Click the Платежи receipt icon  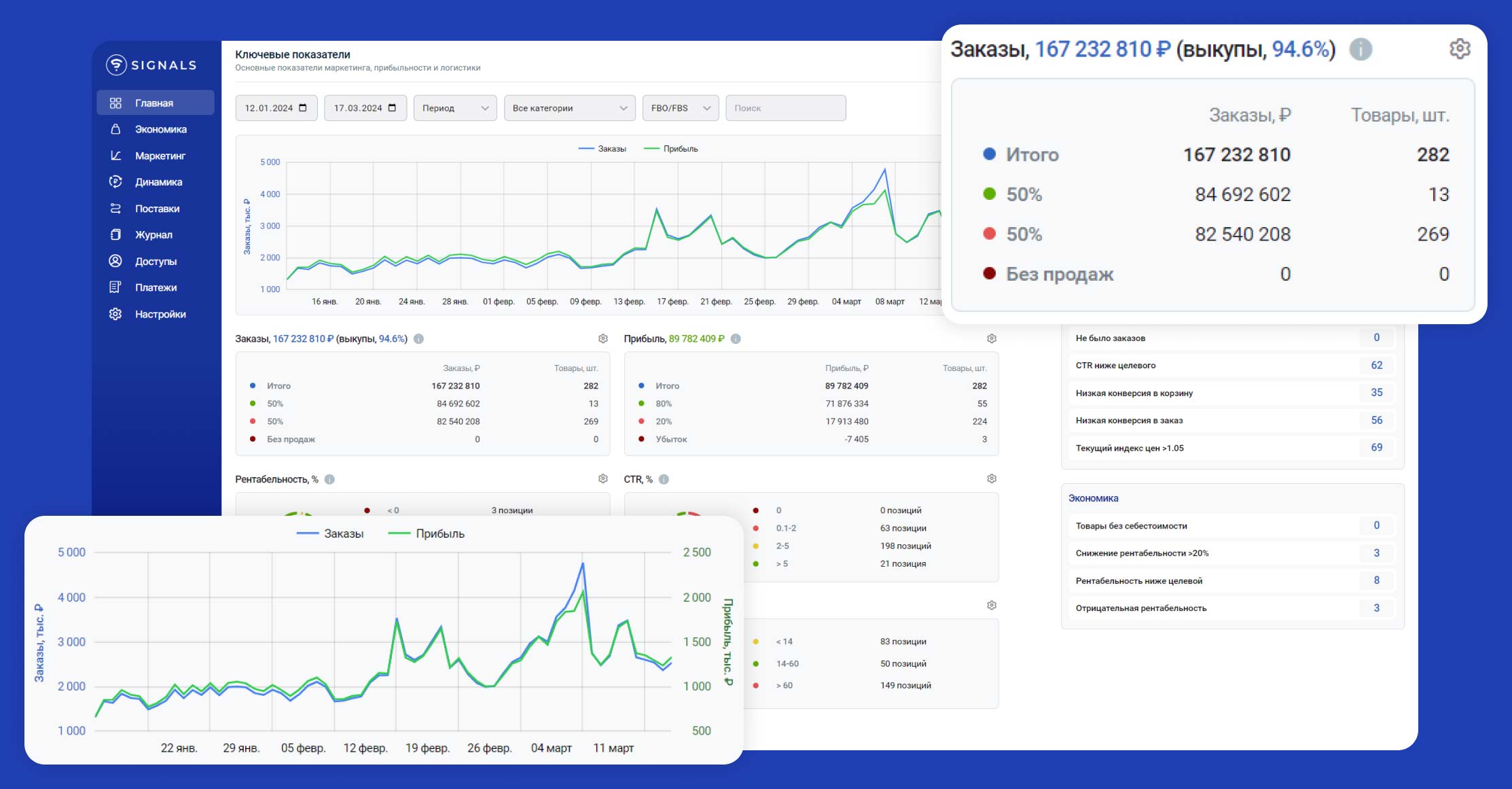(x=115, y=287)
